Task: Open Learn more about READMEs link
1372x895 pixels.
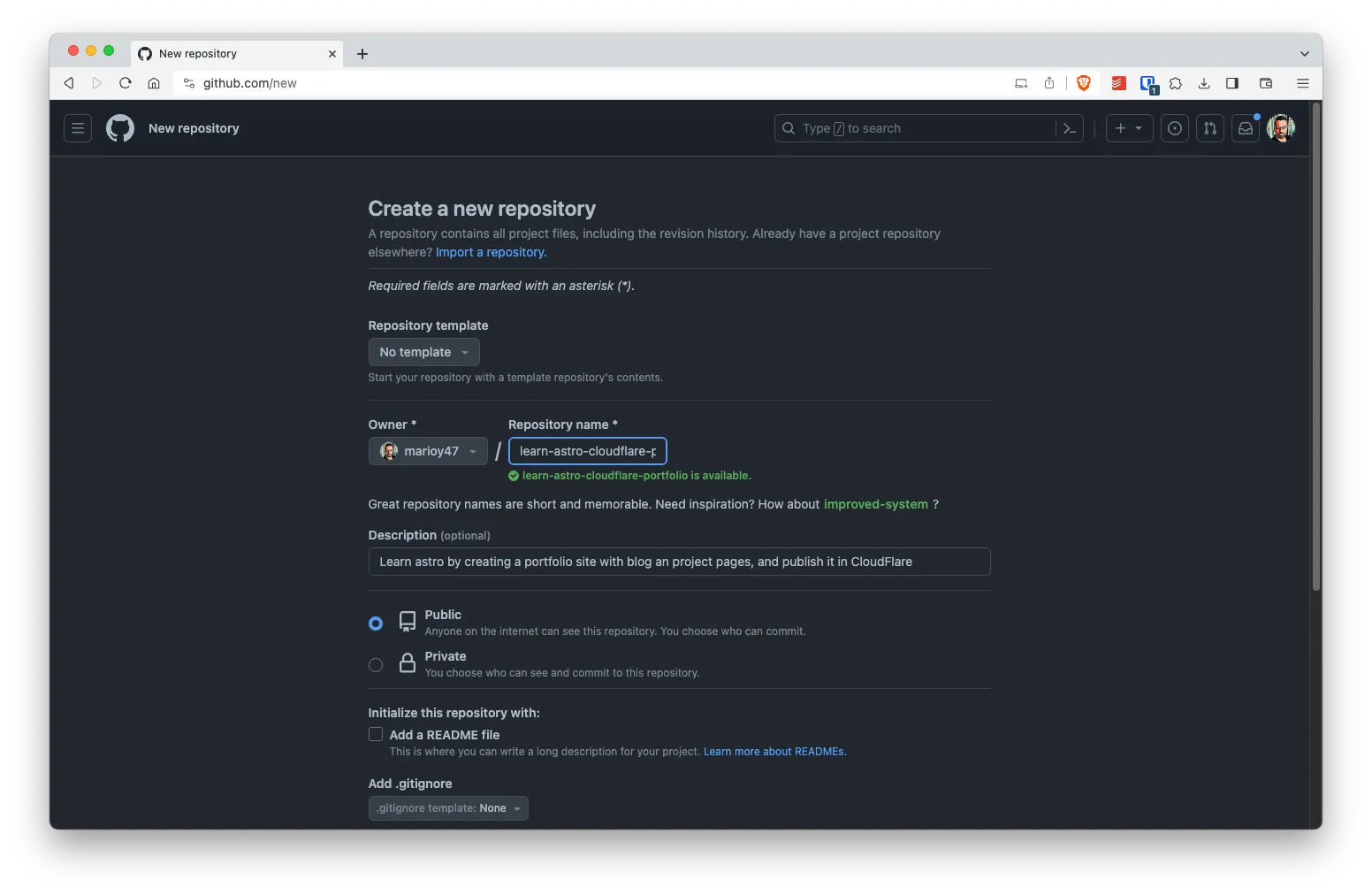Action: 775,752
